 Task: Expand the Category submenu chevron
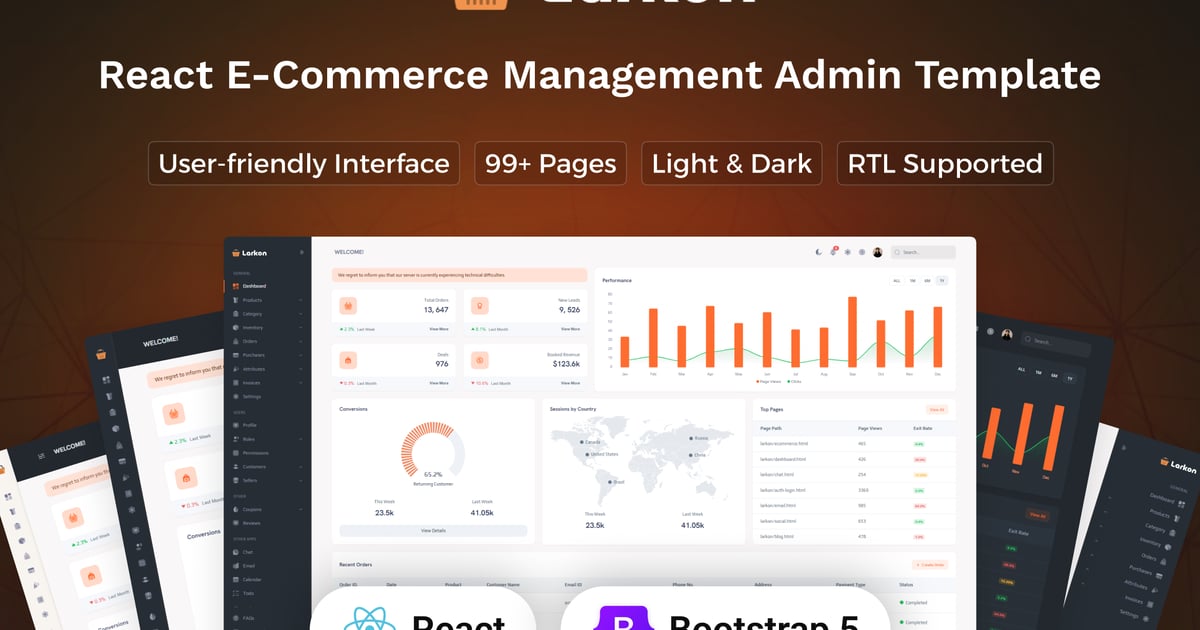(300, 314)
